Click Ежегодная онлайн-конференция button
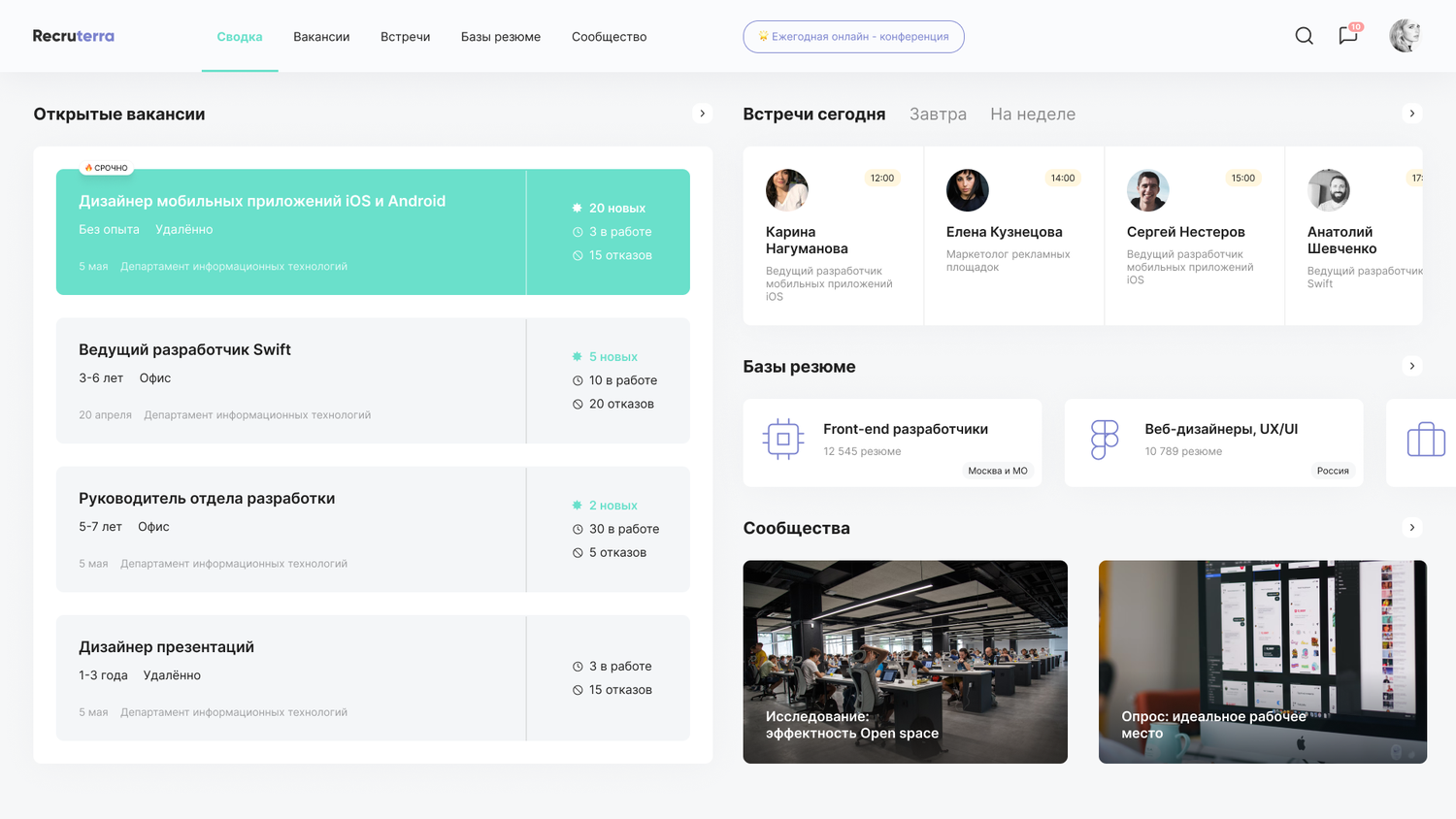Image resolution: width=1456 pixels, height=819 pixels. [853, 37]
